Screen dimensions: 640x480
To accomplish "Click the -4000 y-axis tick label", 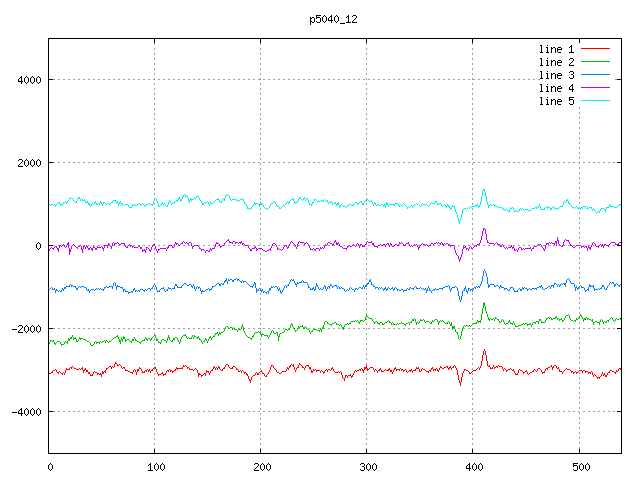I will [x=24, y=412].
